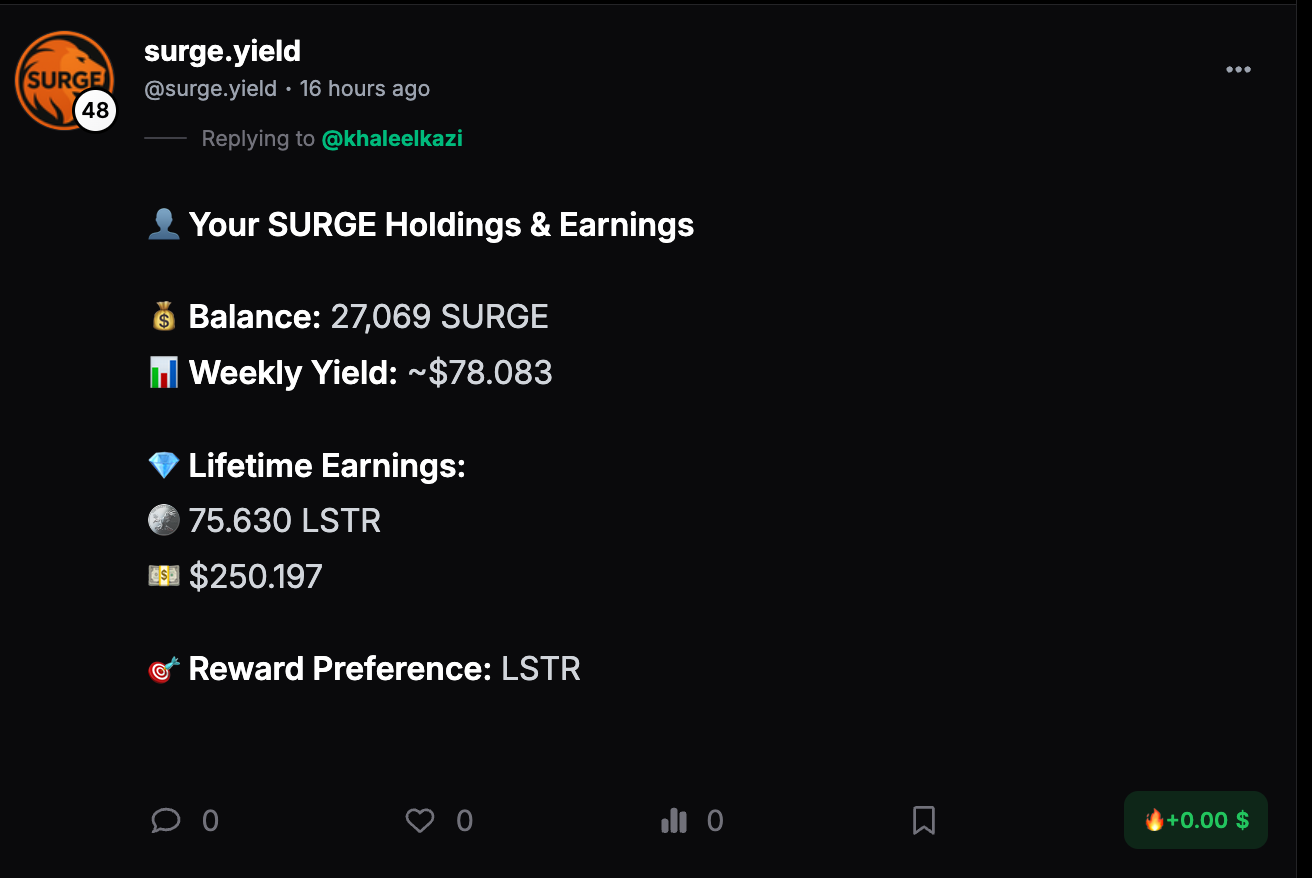Click the Your SURGE Holdings & Earnings heading

click(x=440, y=225)
